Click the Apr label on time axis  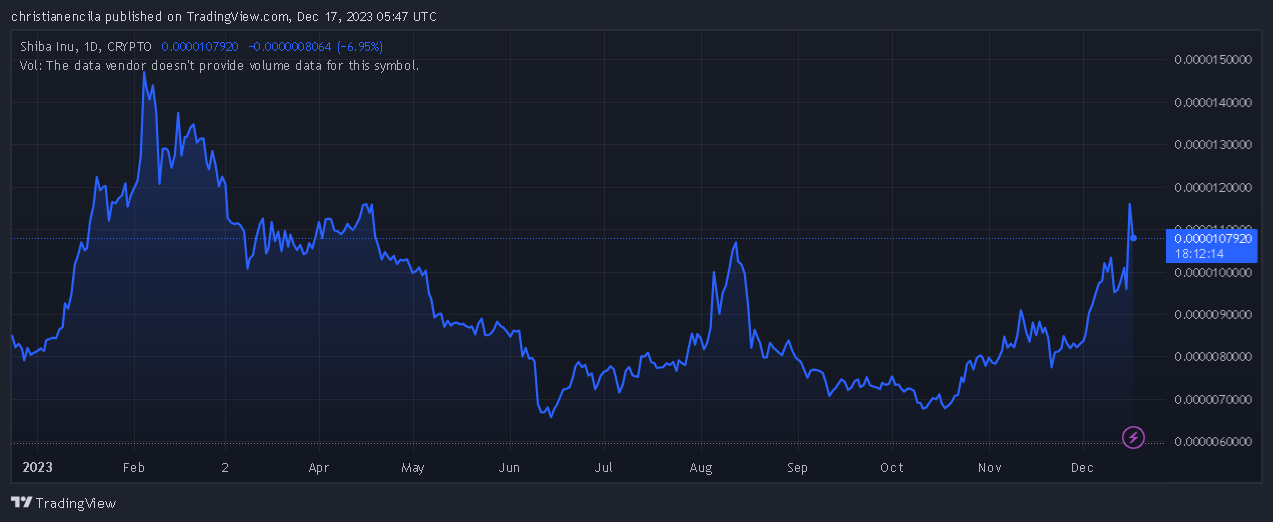319,467
